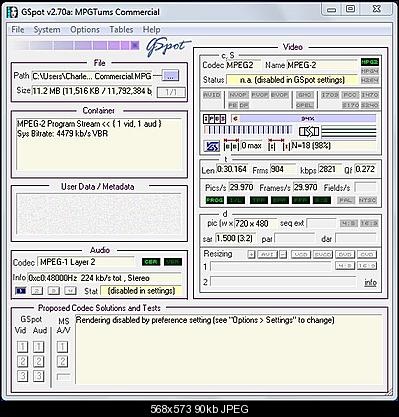This screenshot has height=417, width=399.
Task: Click the Resizing minus button
Action: point(283,255)
